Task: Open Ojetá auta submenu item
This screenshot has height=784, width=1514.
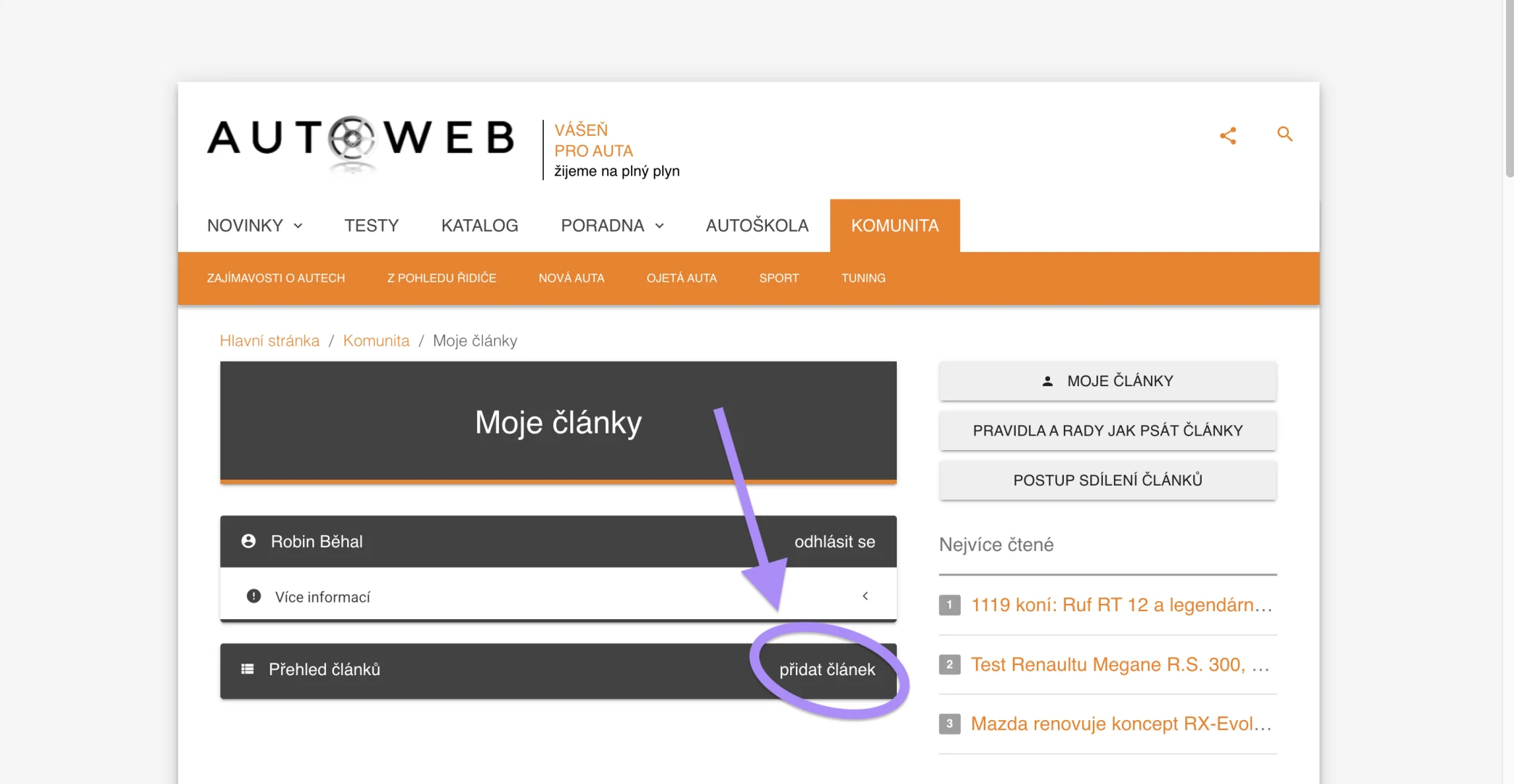Action: pyautogui.click(x=681, y=278)
